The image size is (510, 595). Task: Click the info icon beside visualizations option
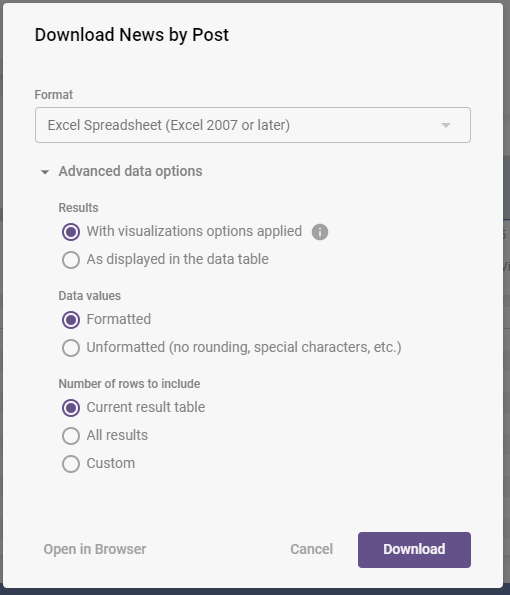(320, 232)
